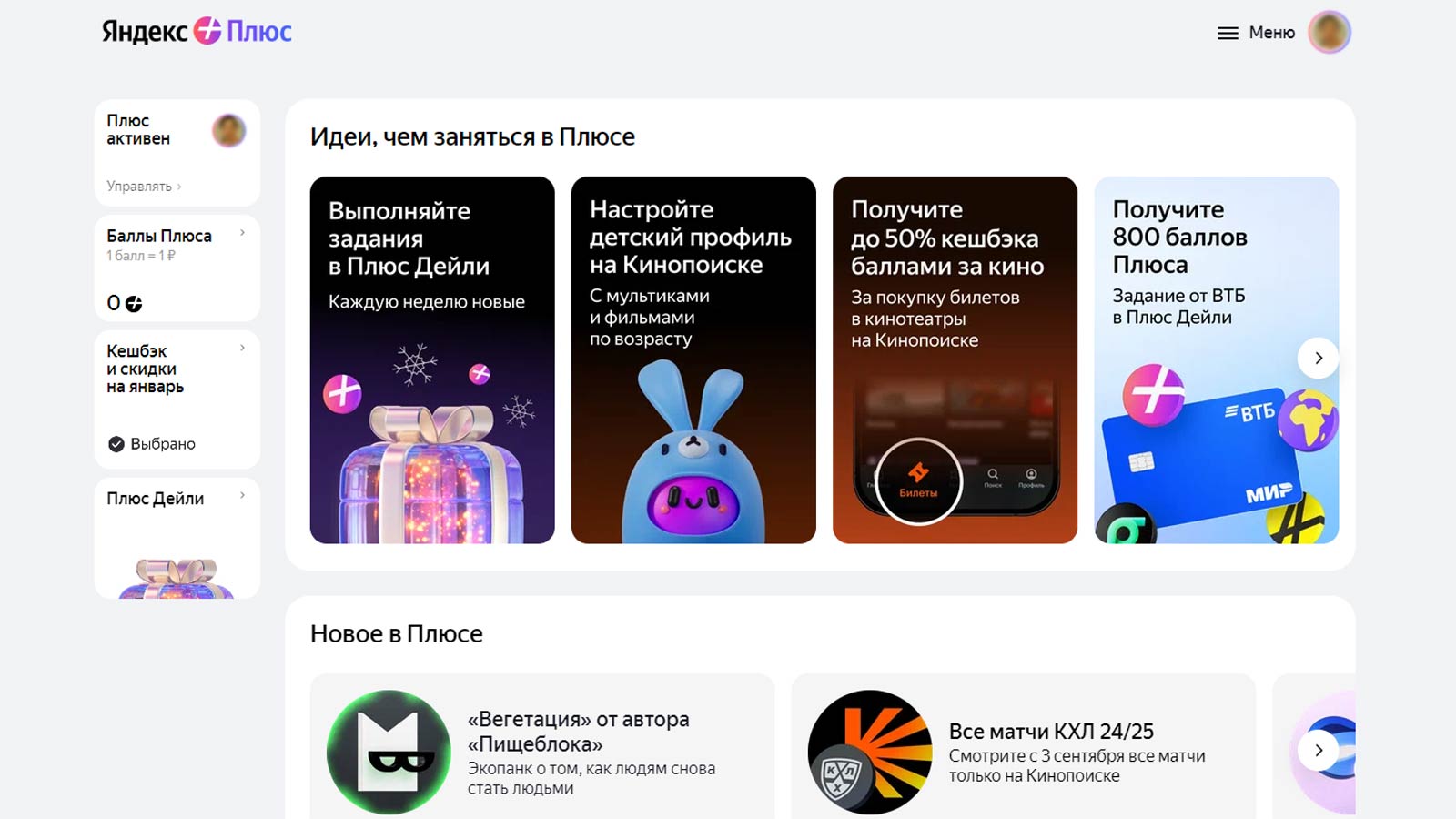Expand the Плюс Дейли card chevron
This screenshot has width=1456, height=819.
[242, 495]
